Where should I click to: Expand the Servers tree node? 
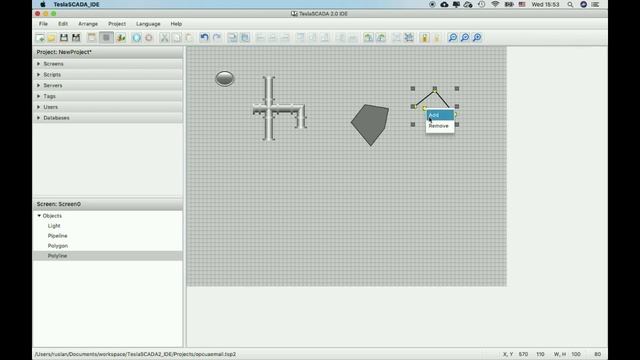point(39,85)
